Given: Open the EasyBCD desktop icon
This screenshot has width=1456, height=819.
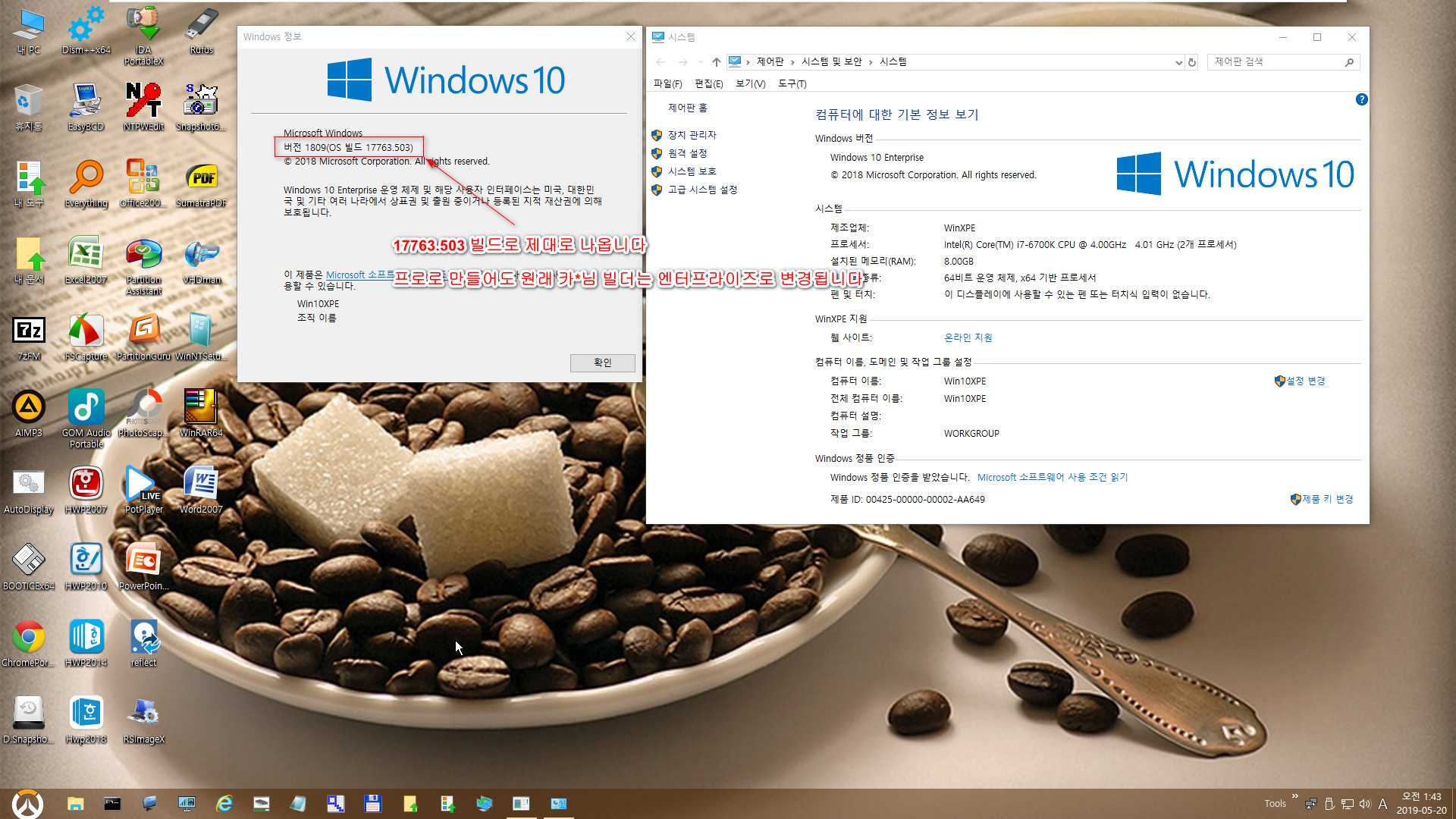Looking at the screenshot, I should (x=86, y=107).
